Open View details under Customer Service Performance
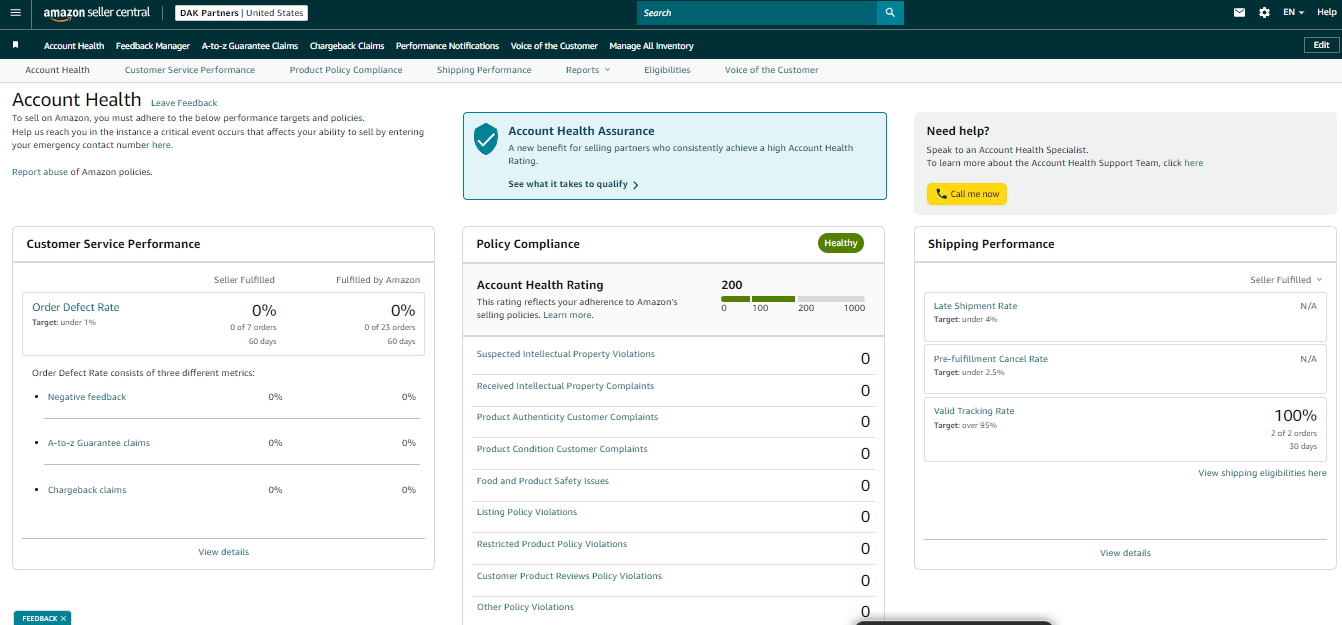 (x=224, y=552)
